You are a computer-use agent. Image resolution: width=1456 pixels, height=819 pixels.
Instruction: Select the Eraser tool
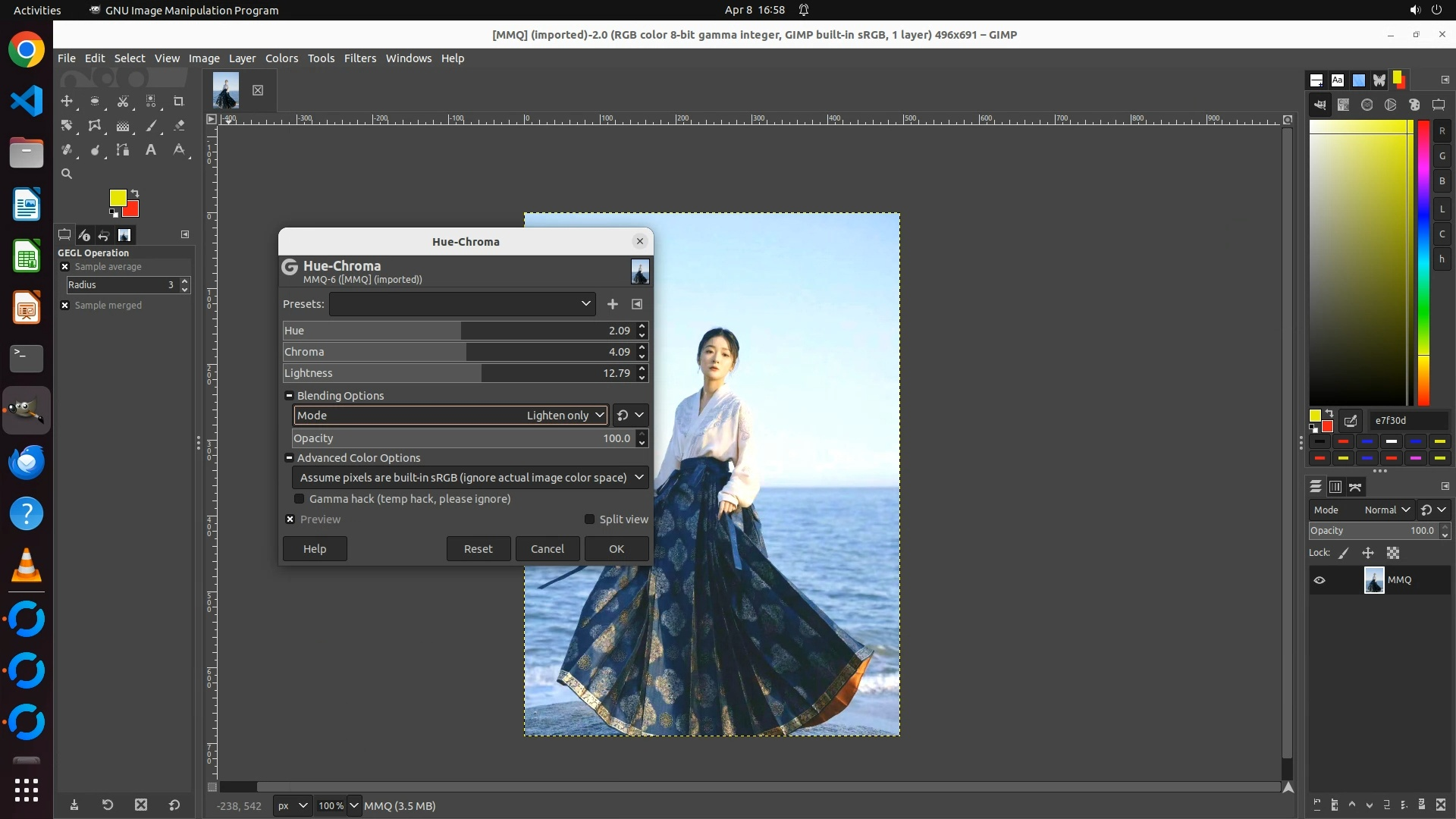coord(179,126)
